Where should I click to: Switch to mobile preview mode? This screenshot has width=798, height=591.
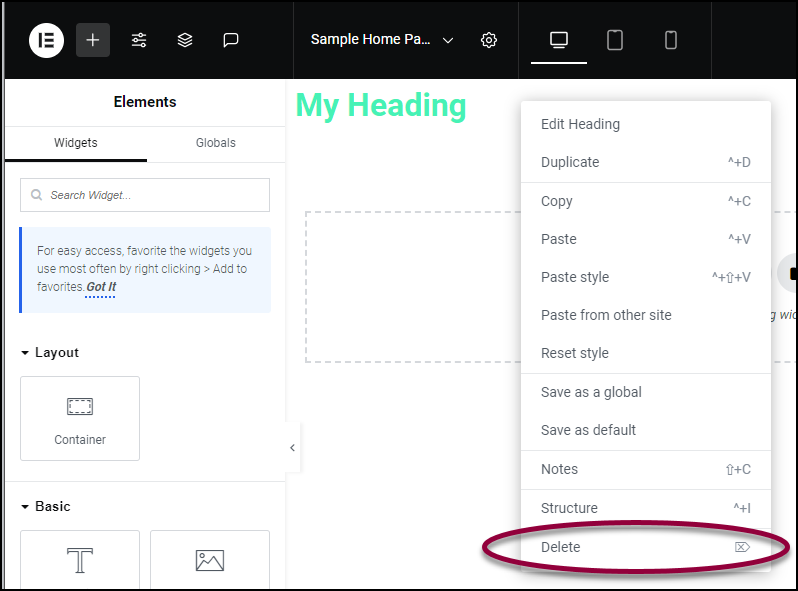point(671,40)
